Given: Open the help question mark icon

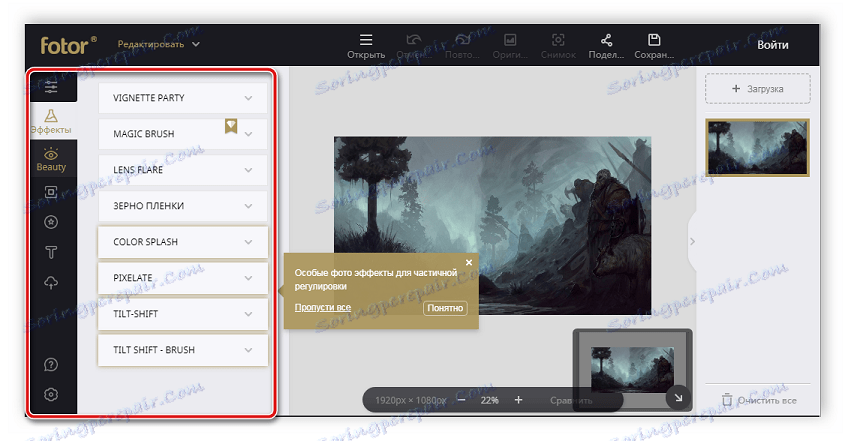Looking at the screenshot, I should click(51, 364).
